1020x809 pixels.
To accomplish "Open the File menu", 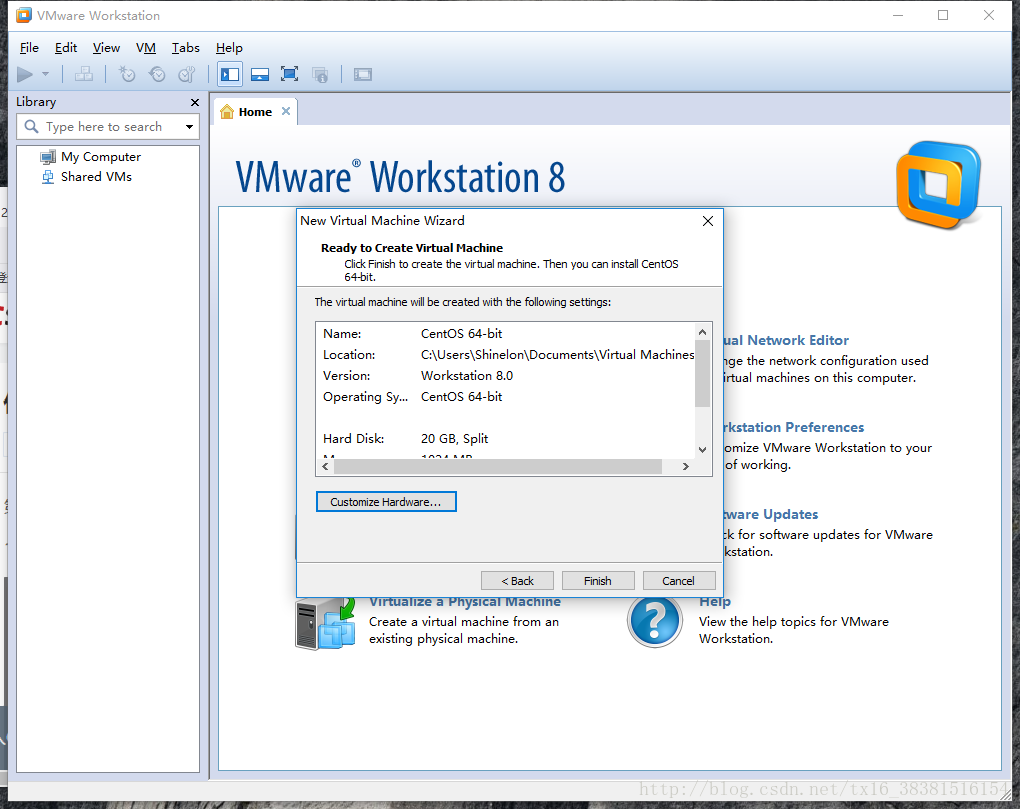I will pos(29,47).
